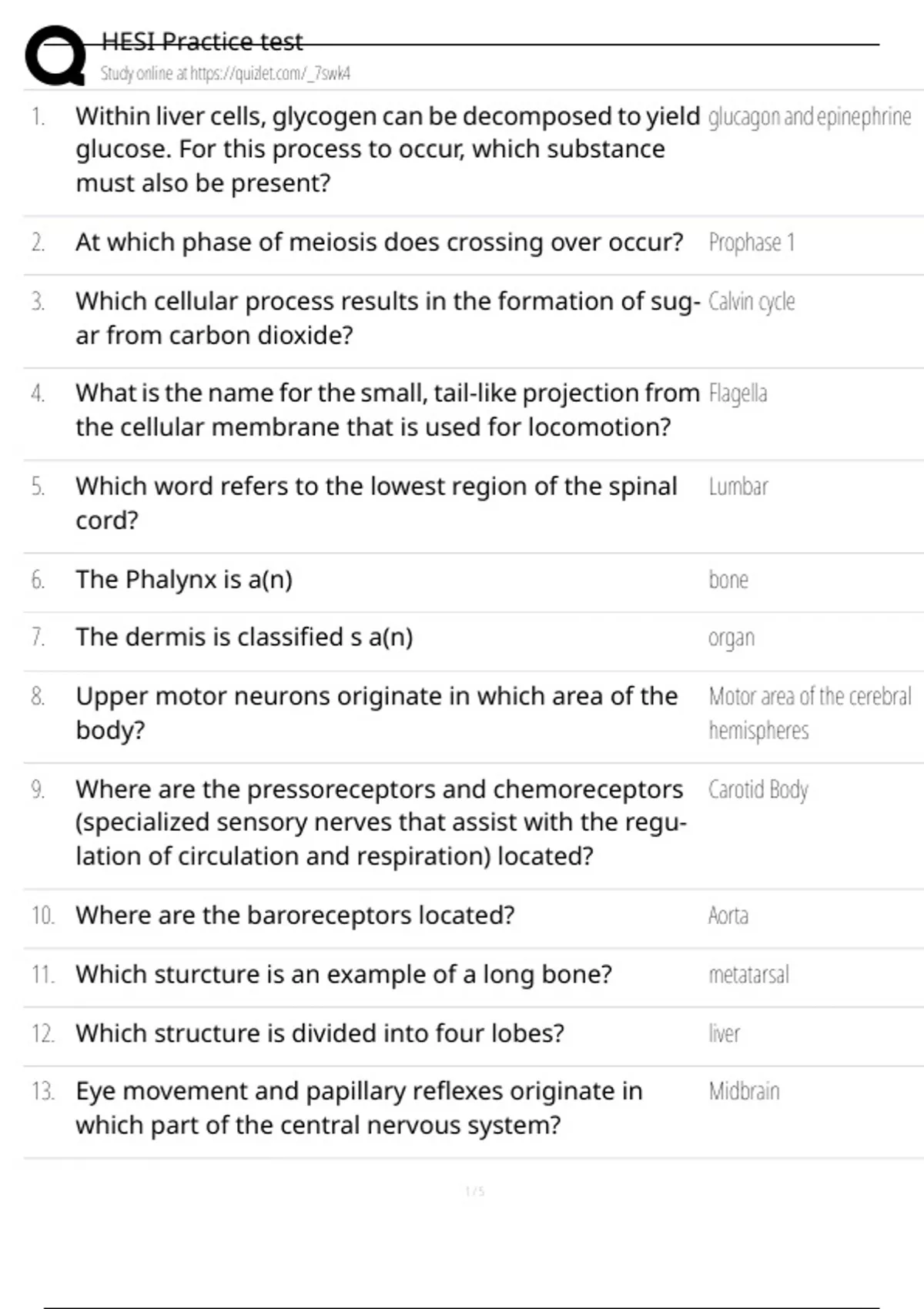Image resolution: width=924 pixels, height=1309 pixels.
Task: Select the baroreceptors location question
Action: click(x=295, y=916)
